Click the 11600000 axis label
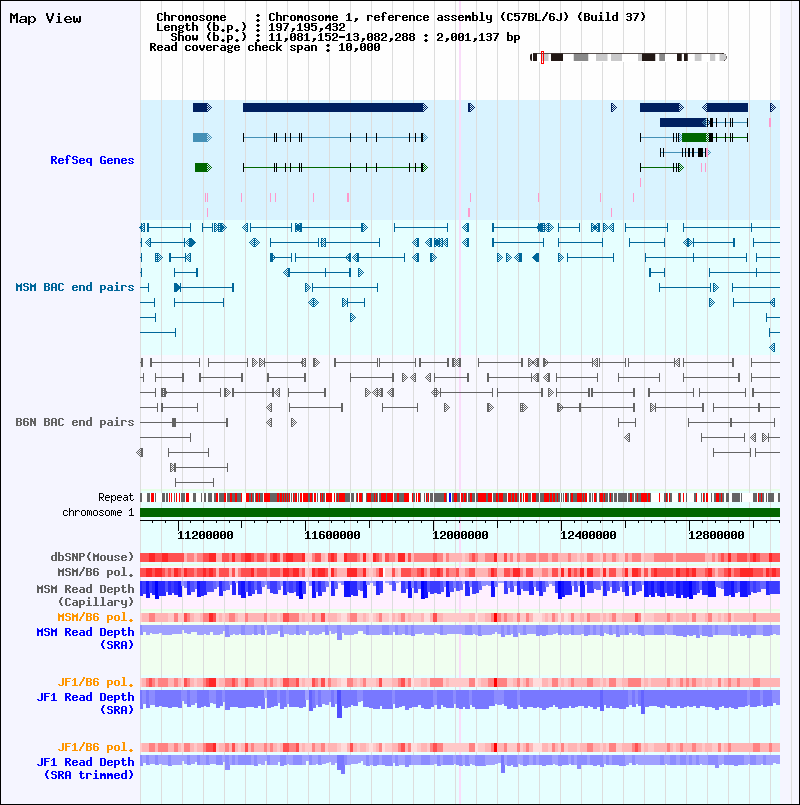800x805 pixels. 332,535
